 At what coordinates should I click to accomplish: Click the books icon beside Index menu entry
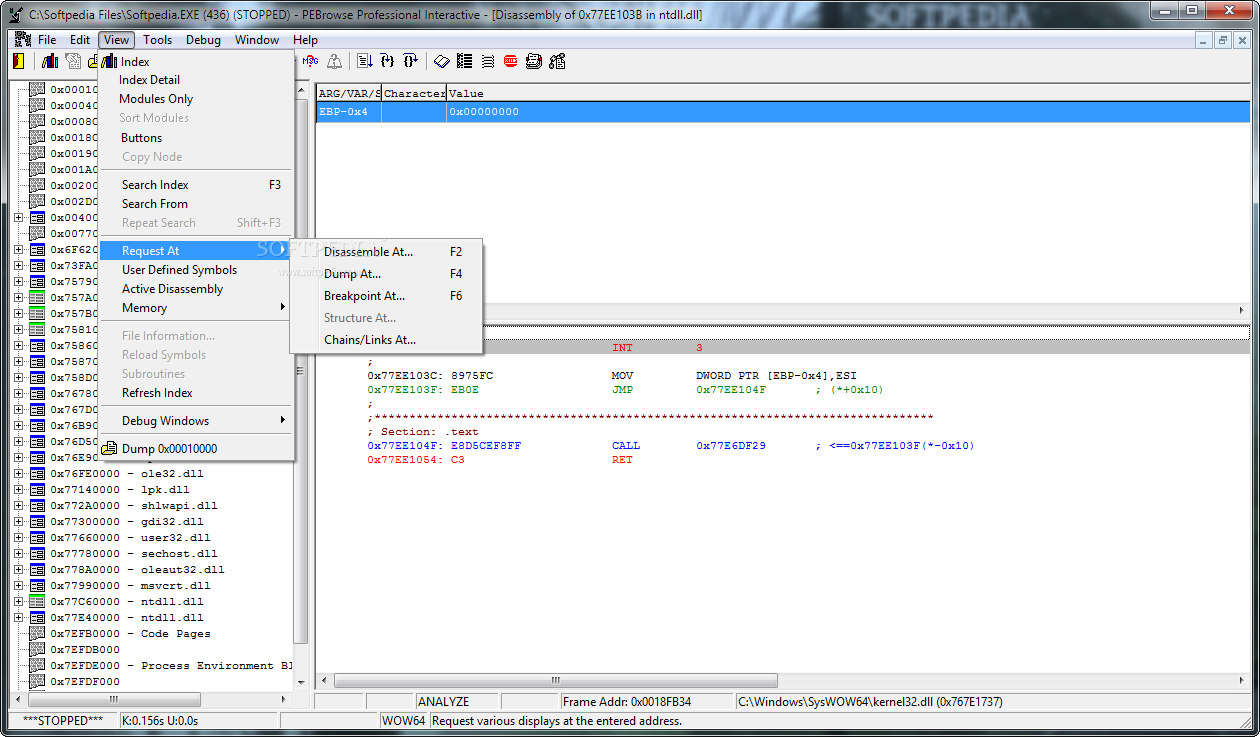(x=110, y=61)
